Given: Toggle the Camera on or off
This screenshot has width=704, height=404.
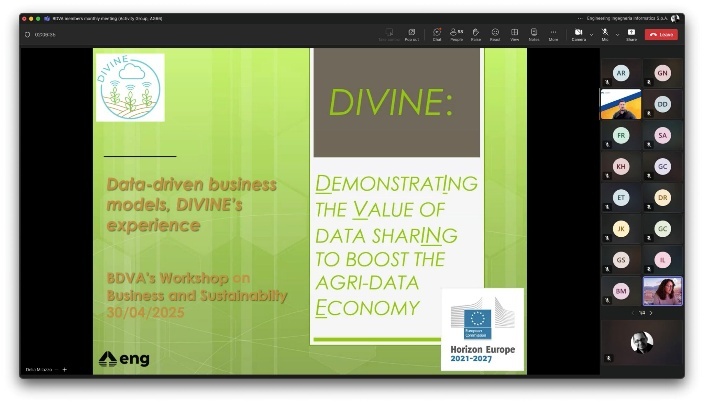Looking at the screenshot, I should point(578,33).
